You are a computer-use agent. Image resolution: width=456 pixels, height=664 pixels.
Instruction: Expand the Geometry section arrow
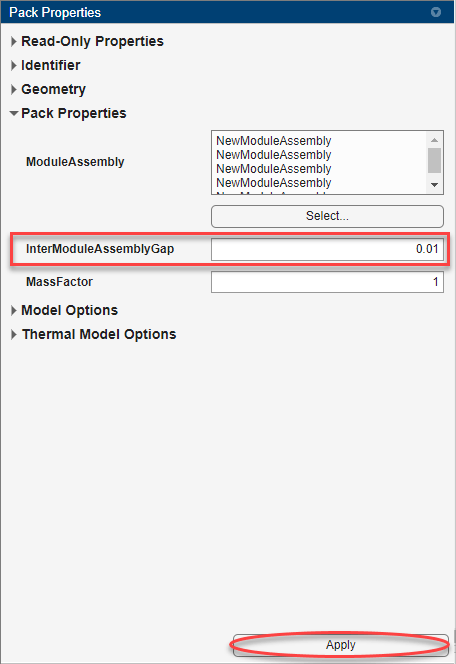click(14, 89)
